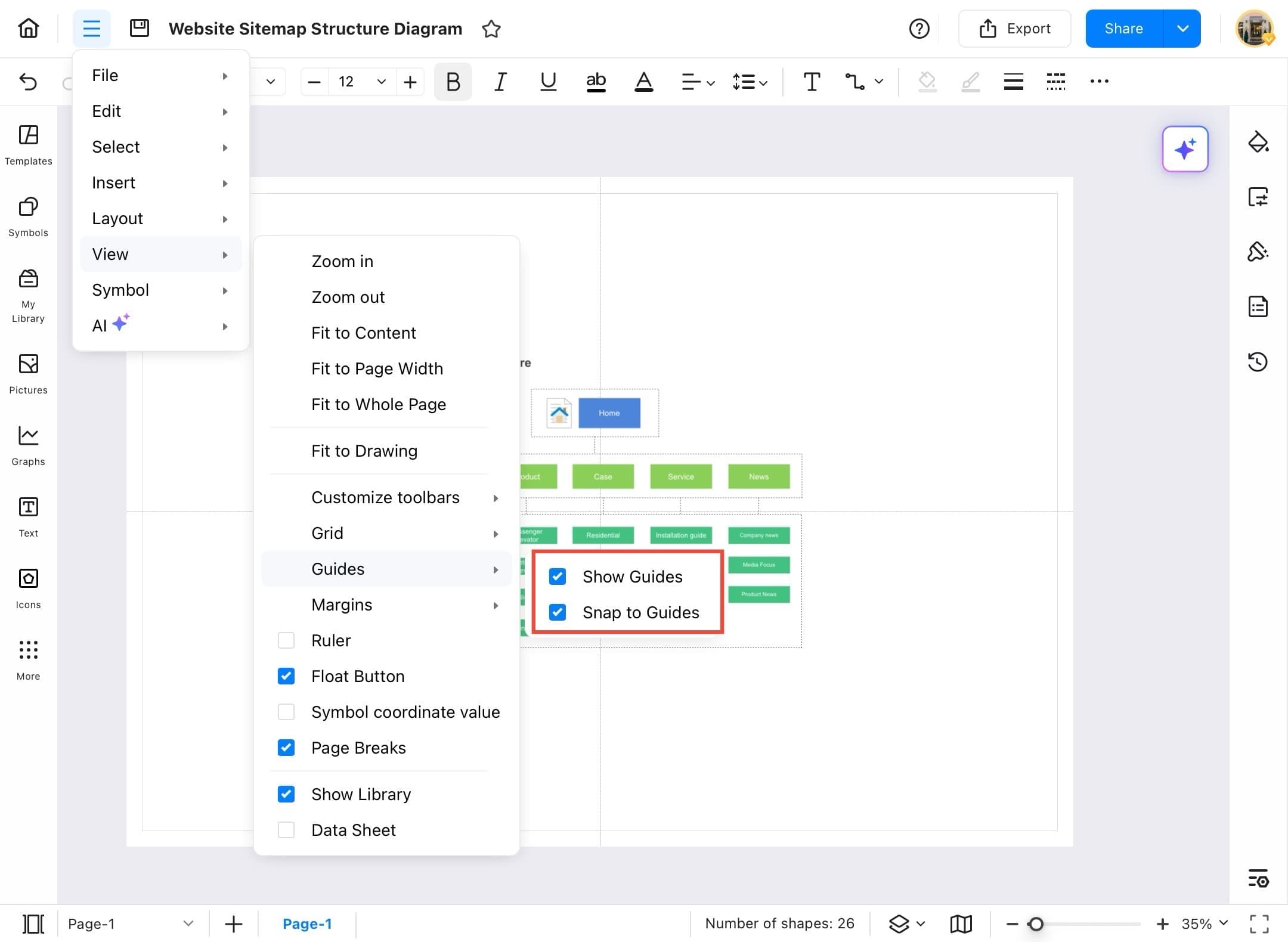Select Fit to Page Width
The width and height of the screenshot is (1288, 942).
coord(377,368)
